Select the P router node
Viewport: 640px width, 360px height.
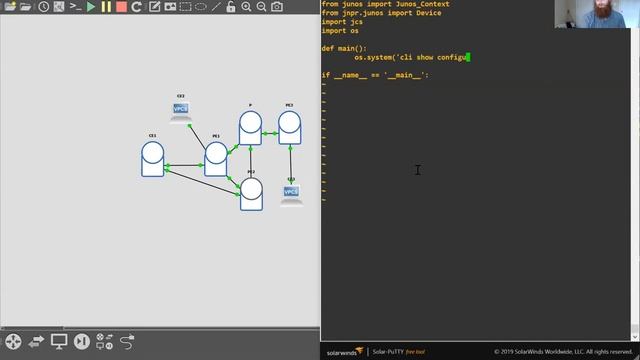250,128
